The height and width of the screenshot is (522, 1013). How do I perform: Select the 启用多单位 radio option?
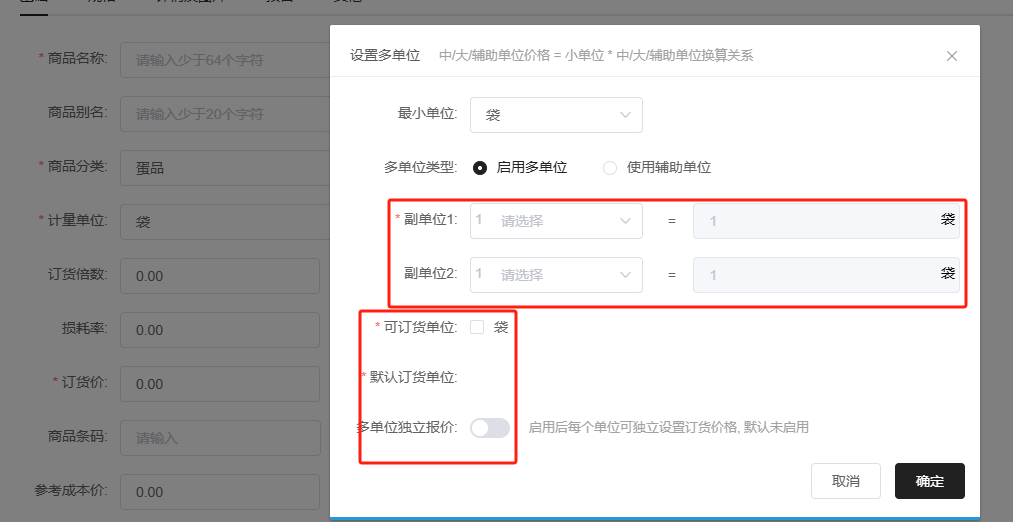480,168
